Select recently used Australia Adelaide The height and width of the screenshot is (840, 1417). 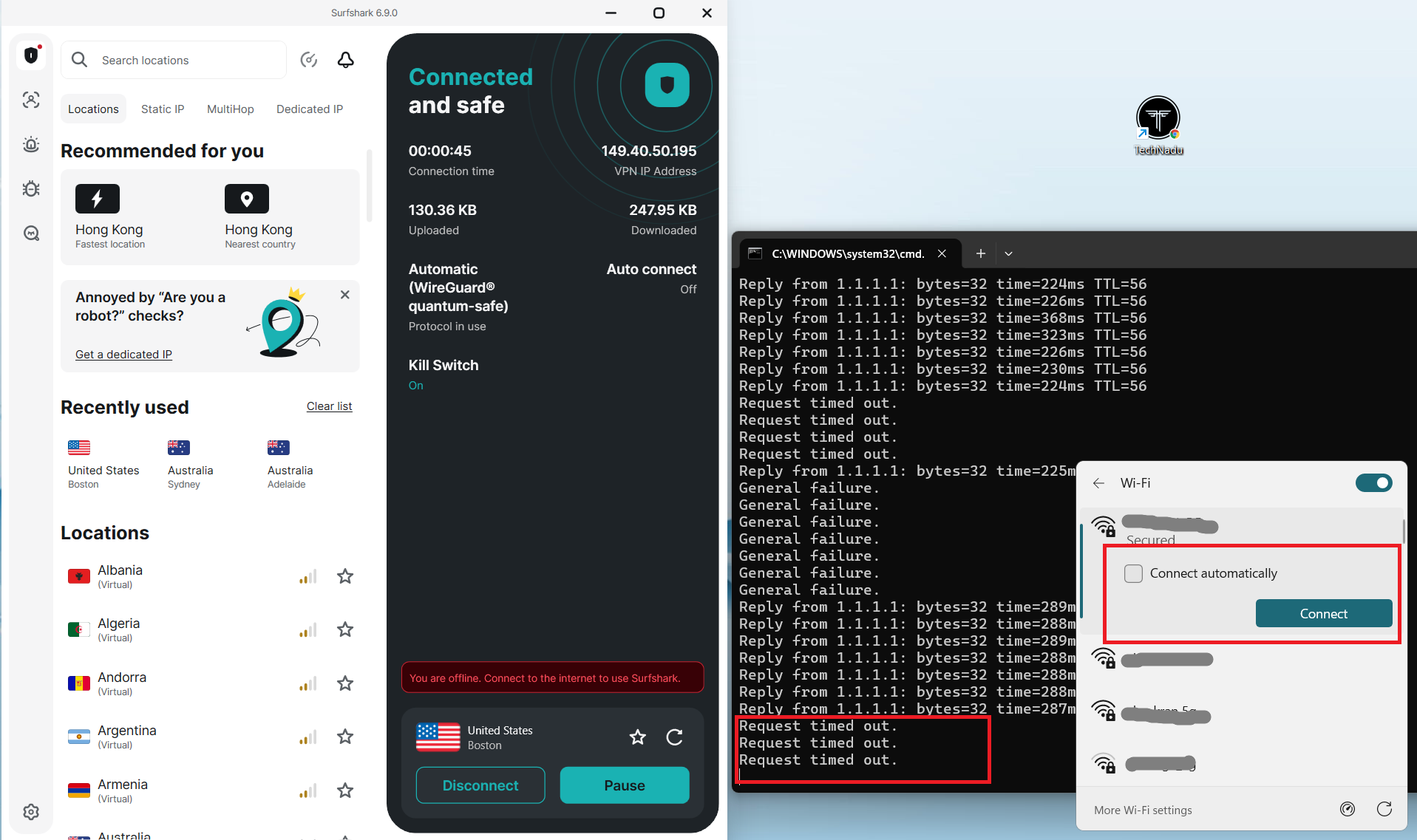coord(290,465)
